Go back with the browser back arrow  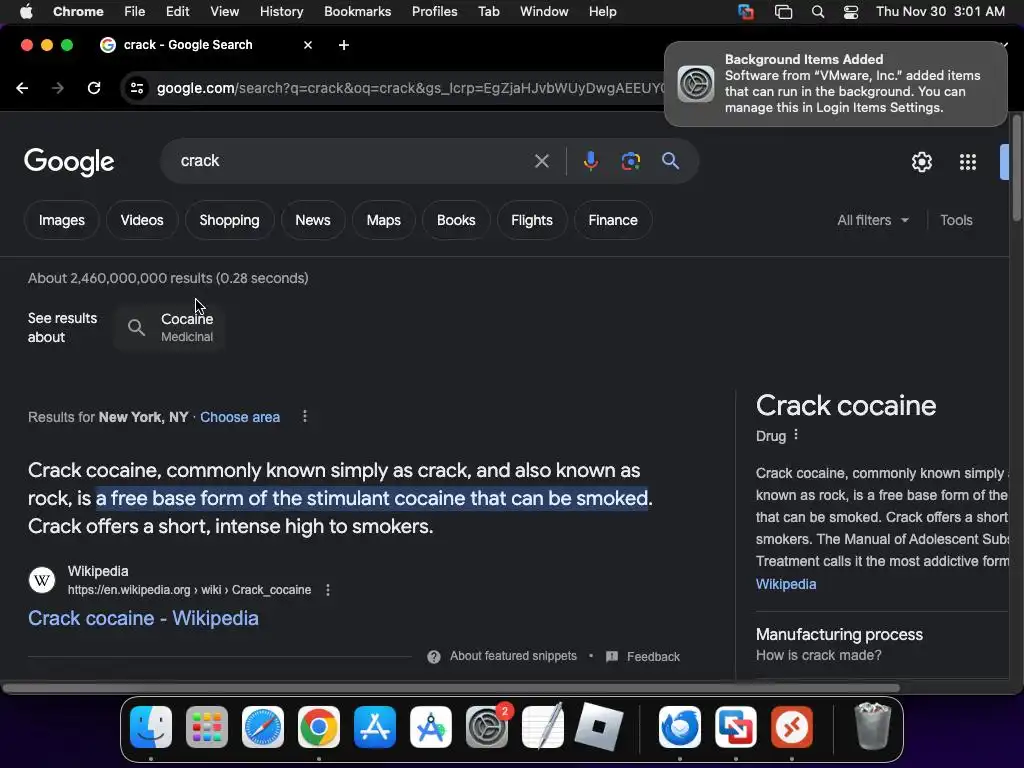(22, 88)
